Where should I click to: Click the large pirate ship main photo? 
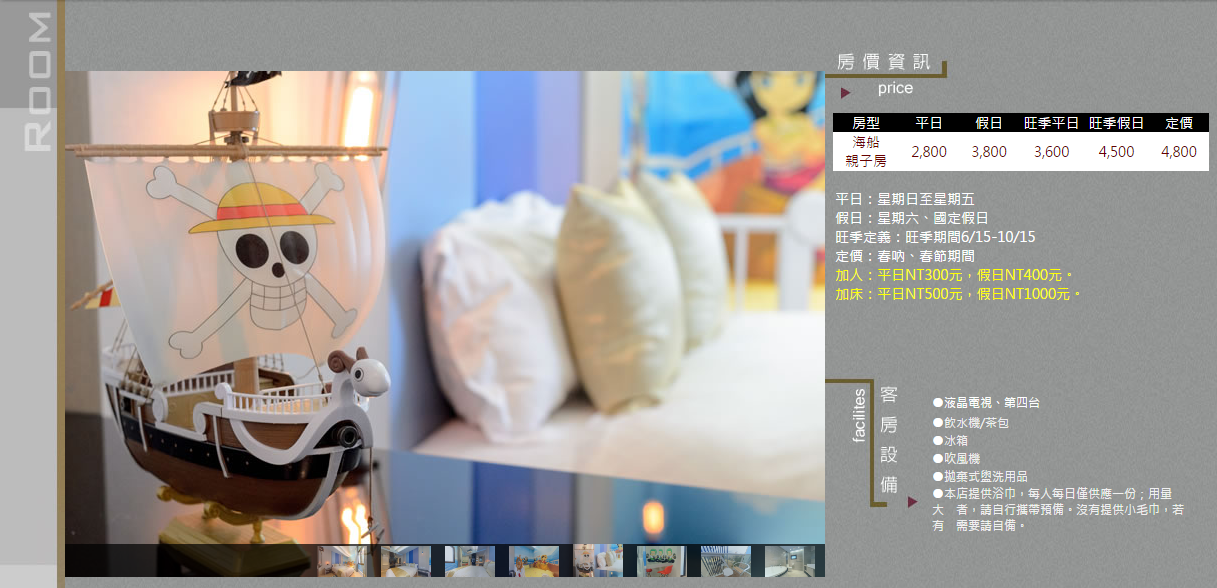point(445,300)
